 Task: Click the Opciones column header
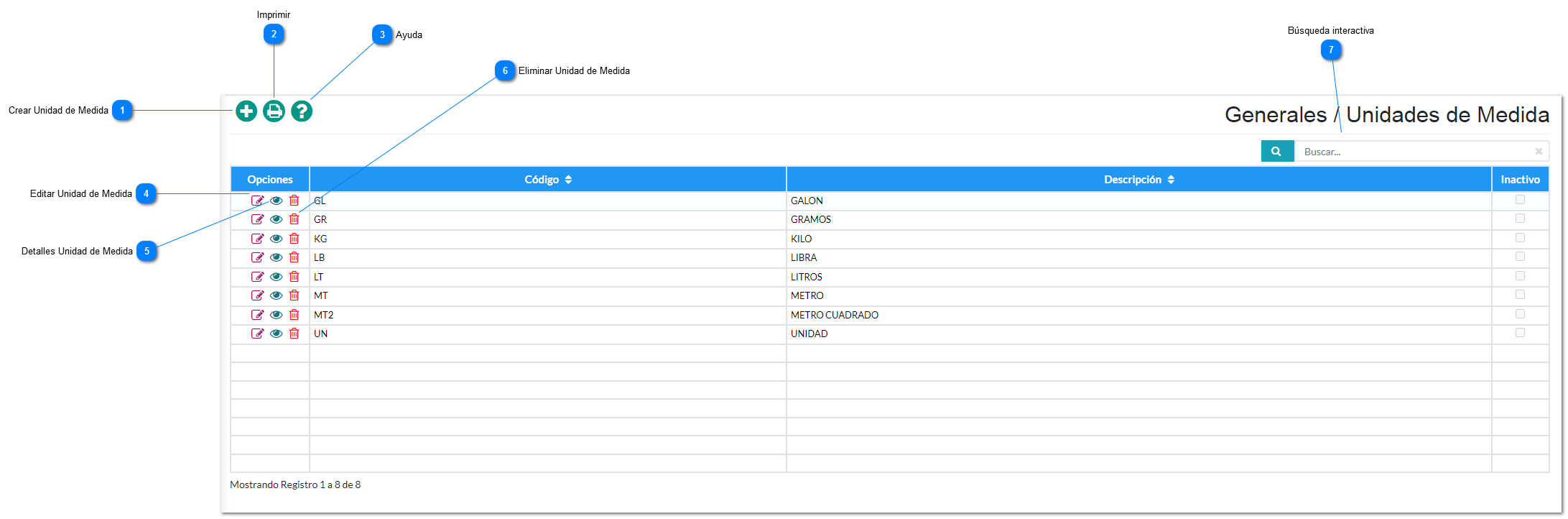coord(270,180)
